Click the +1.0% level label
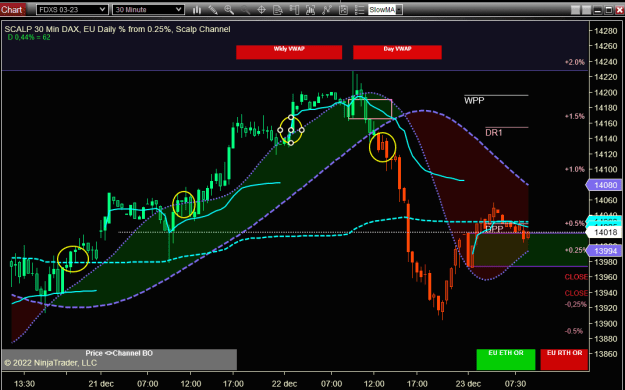Viewport: 625px width, 390px height. click(574, 169)
